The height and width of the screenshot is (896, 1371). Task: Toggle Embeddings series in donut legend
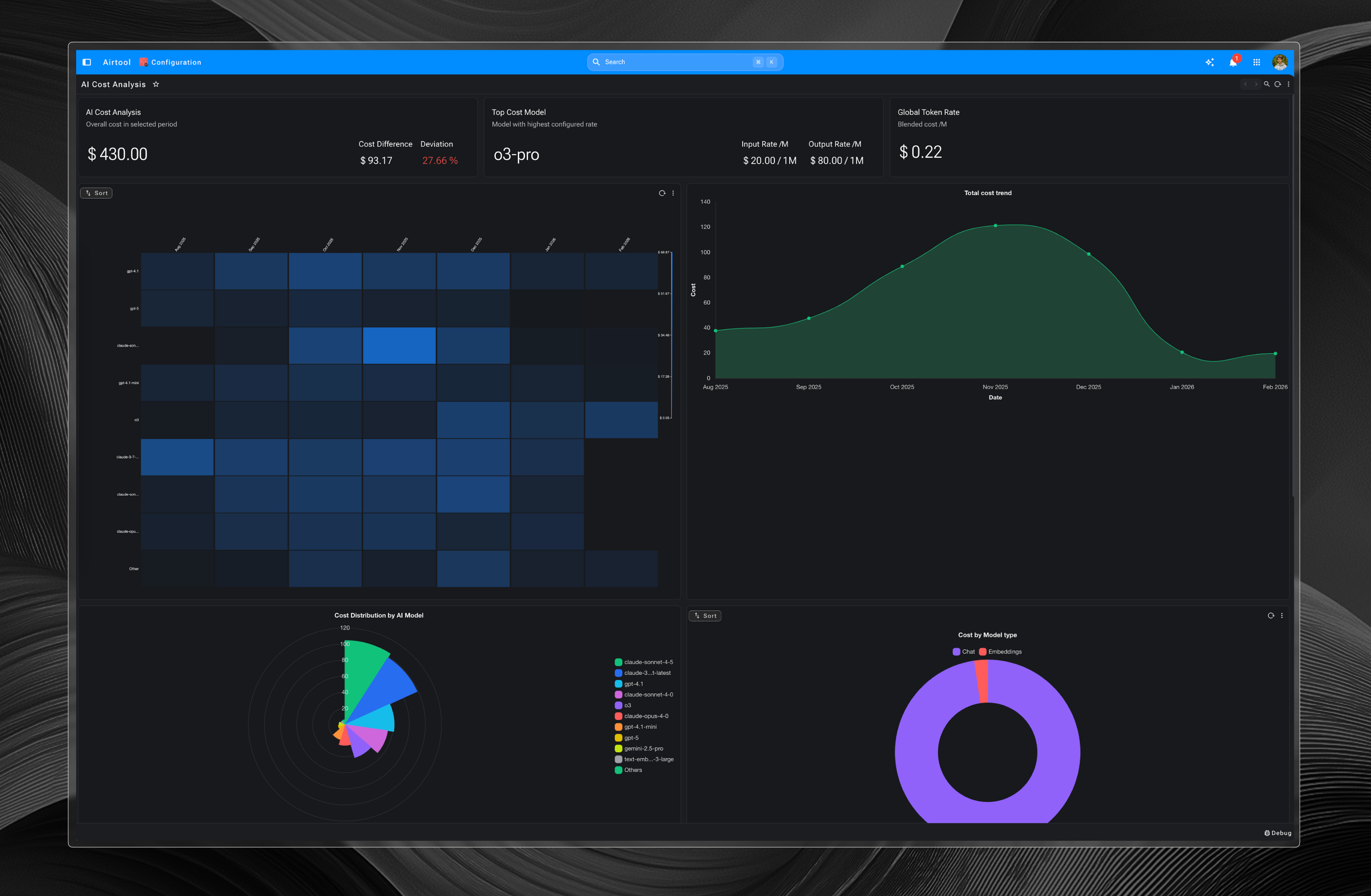click(1000, 652)
